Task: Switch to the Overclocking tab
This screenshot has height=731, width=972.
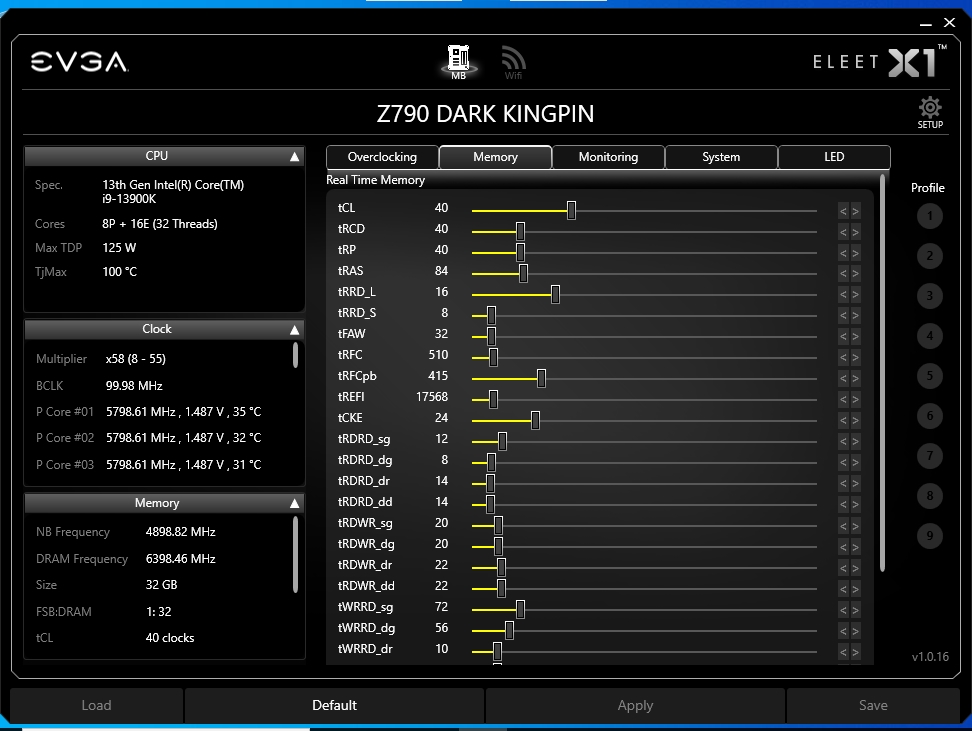Action: tap(382, 157)
